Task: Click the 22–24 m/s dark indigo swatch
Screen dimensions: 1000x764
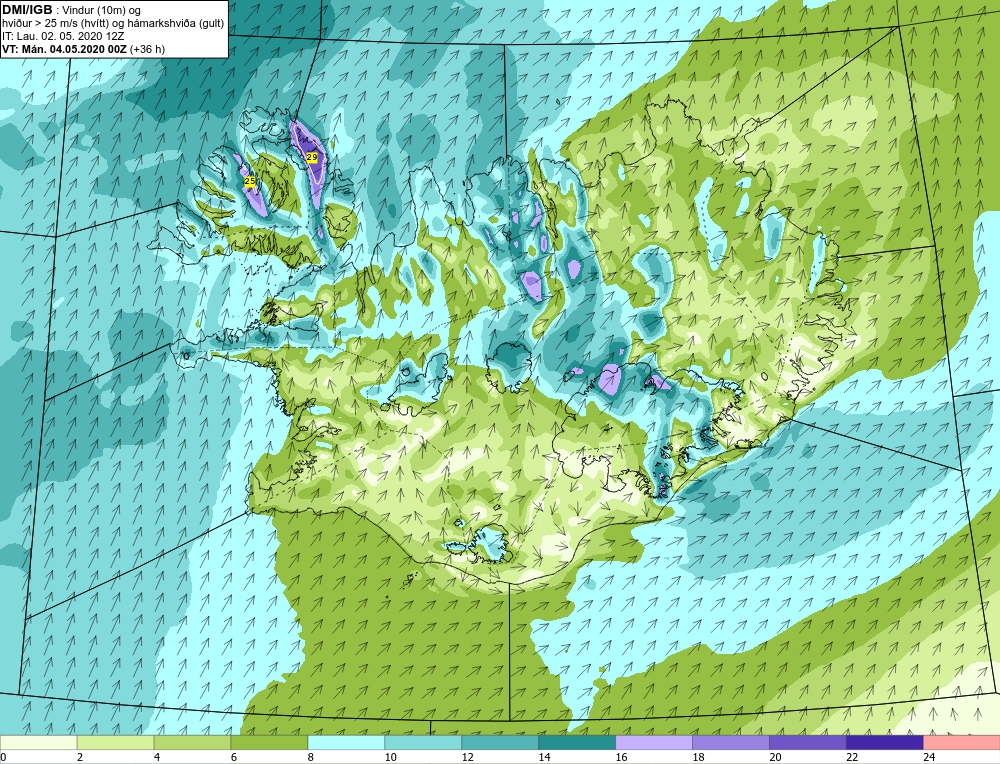Action: point(885,743)
